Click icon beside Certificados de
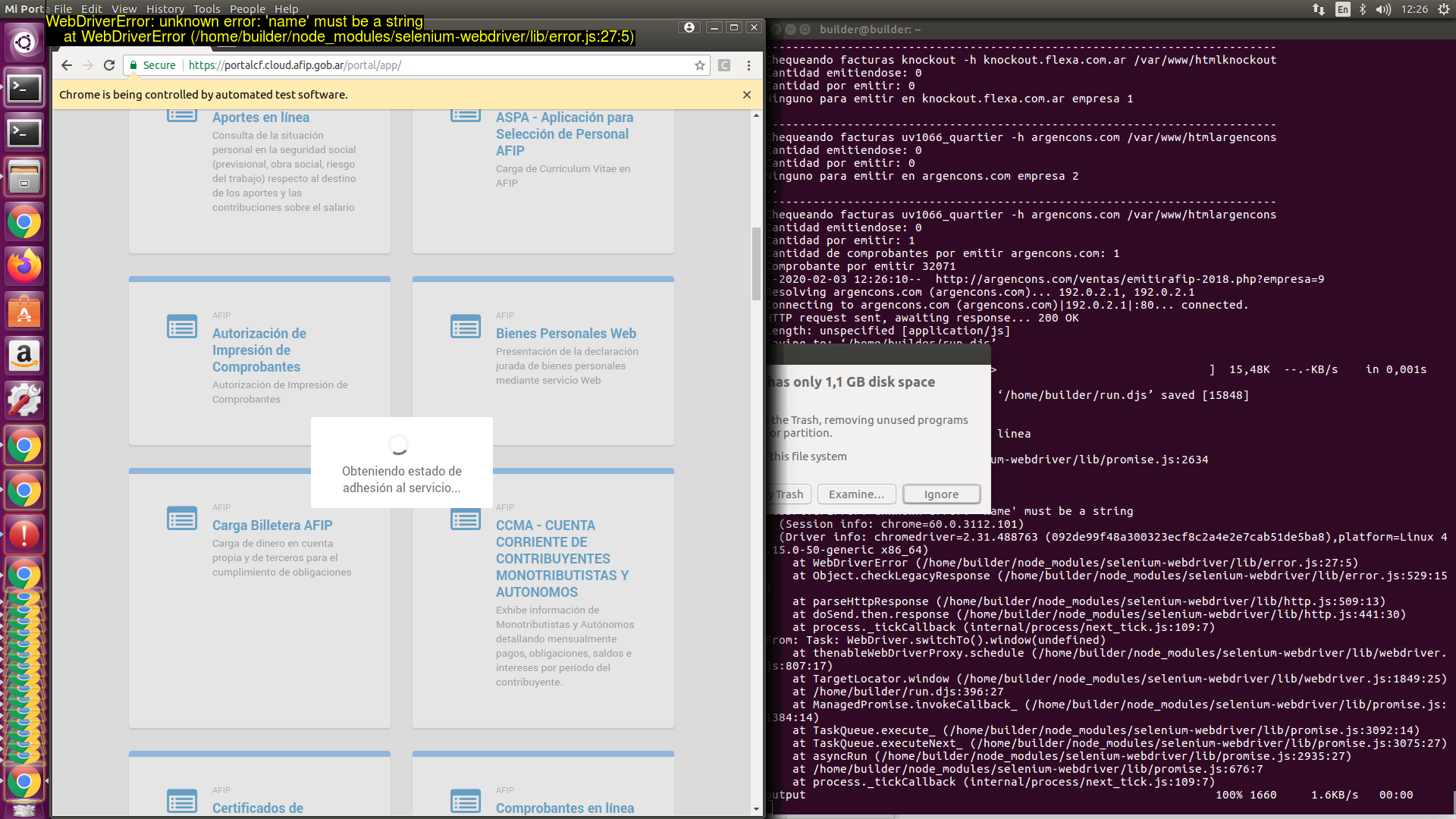 pos(182,802)
